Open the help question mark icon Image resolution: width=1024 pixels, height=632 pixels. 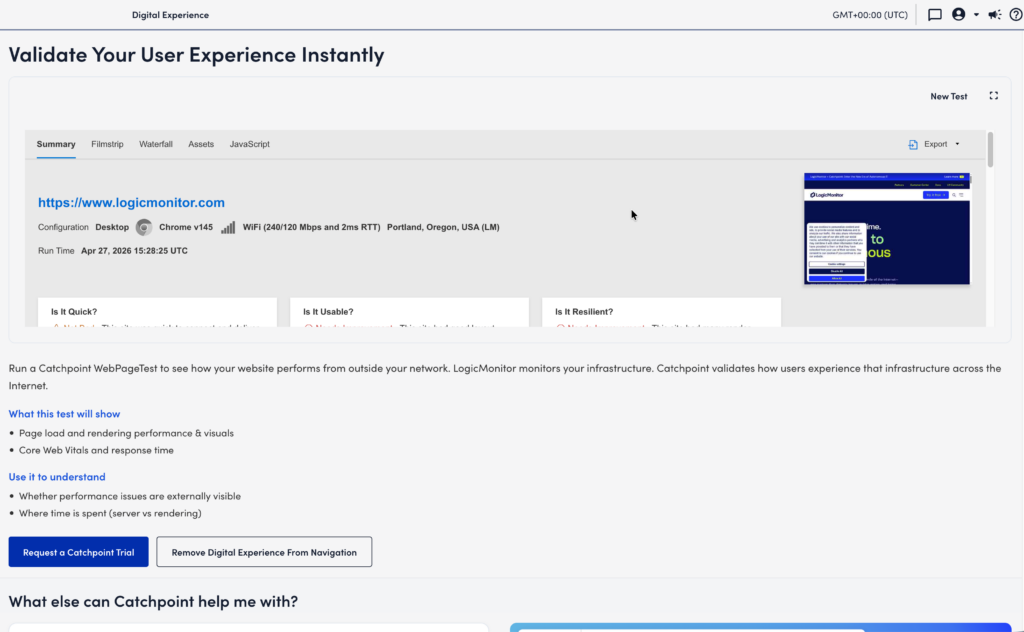[1016, 14]
